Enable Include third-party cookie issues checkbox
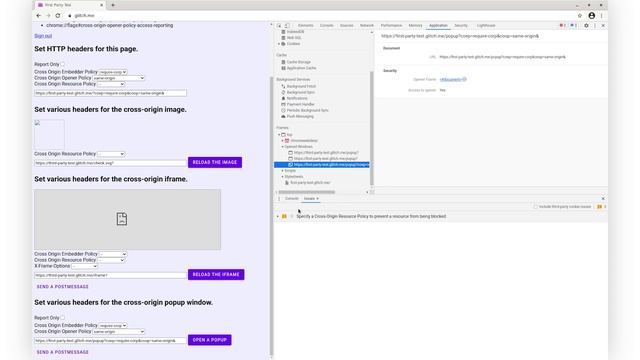The width and height of the screenshot is (640, 360). click(x=536, y=207)
